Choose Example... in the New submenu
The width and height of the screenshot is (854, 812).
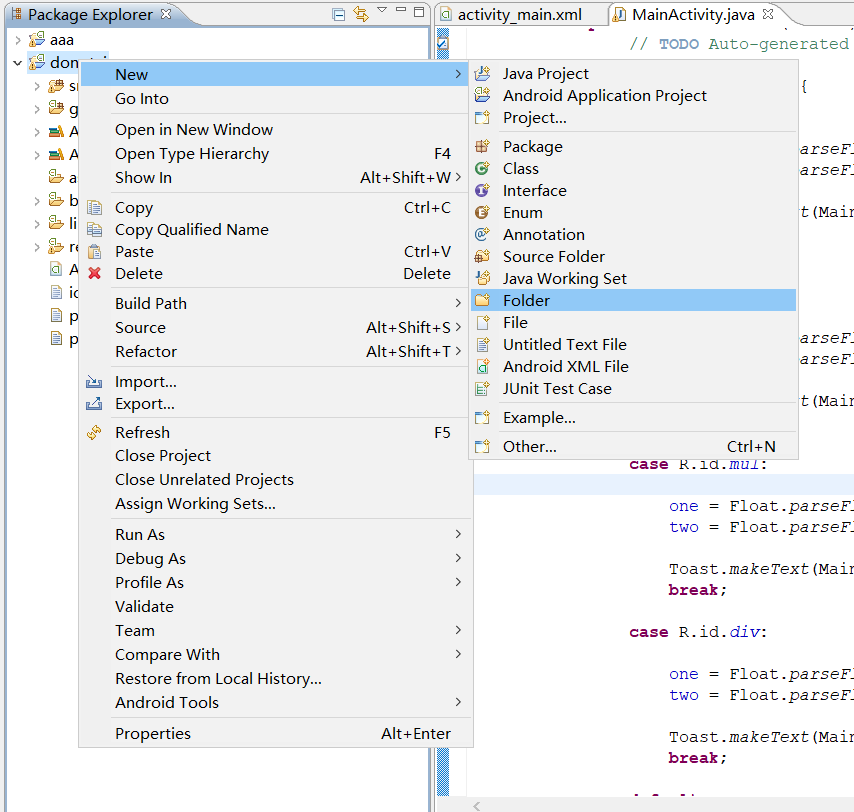[633, 418]
